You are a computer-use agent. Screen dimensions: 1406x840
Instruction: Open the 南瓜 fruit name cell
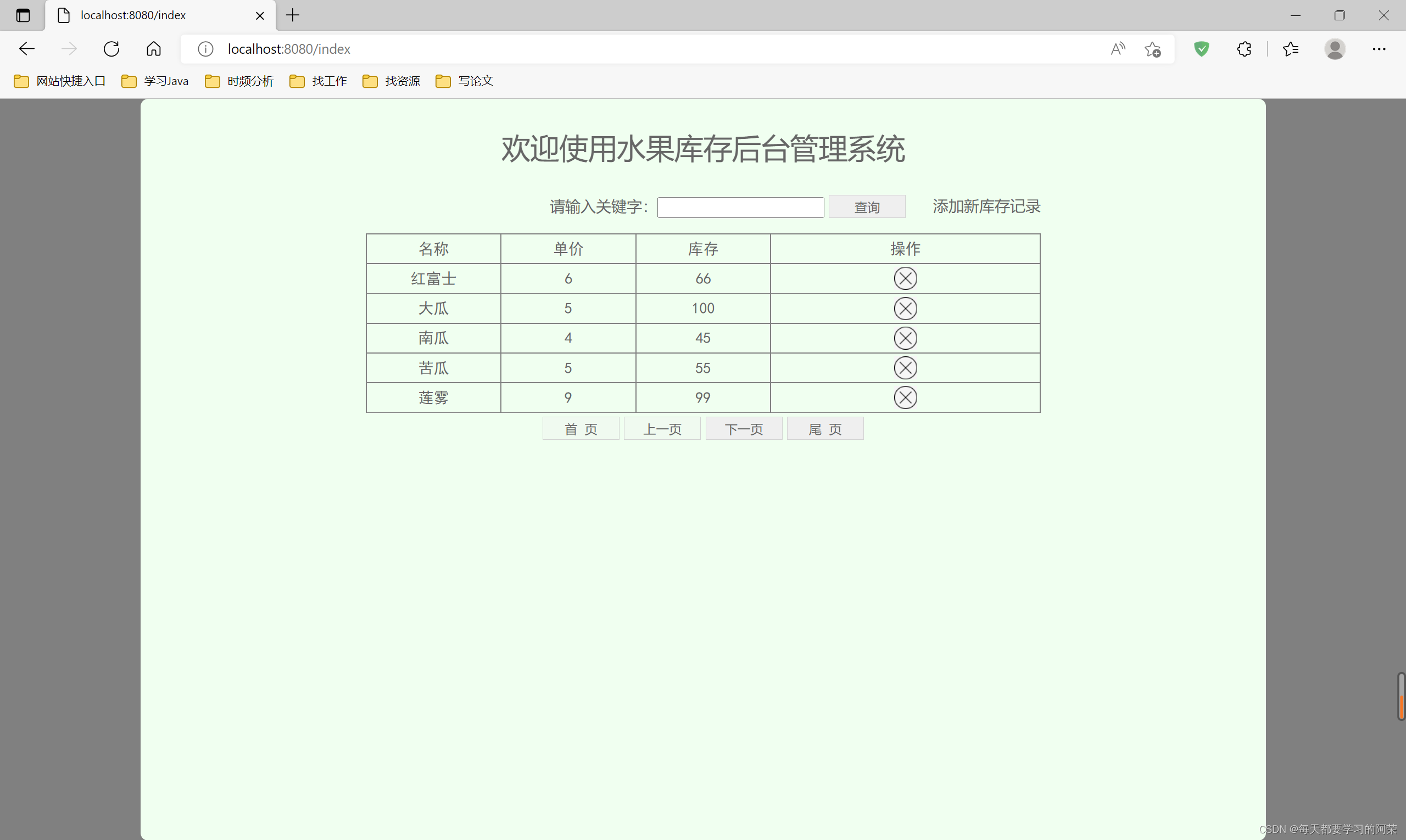[433, 338]
